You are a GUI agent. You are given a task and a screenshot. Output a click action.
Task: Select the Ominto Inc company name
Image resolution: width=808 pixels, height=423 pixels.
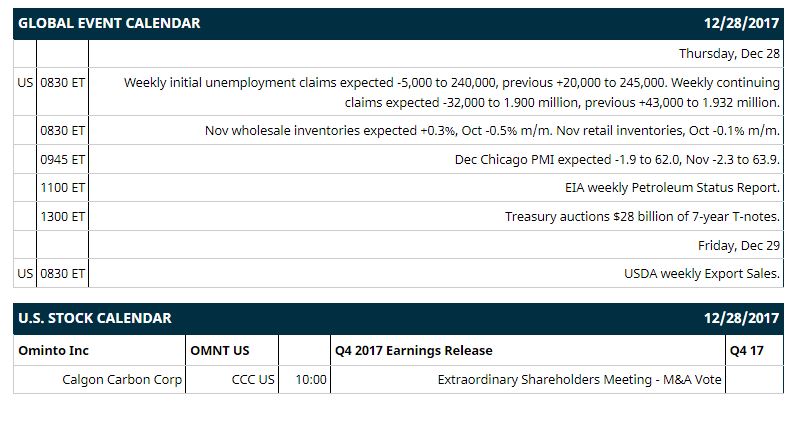click(x=54, y=350)
